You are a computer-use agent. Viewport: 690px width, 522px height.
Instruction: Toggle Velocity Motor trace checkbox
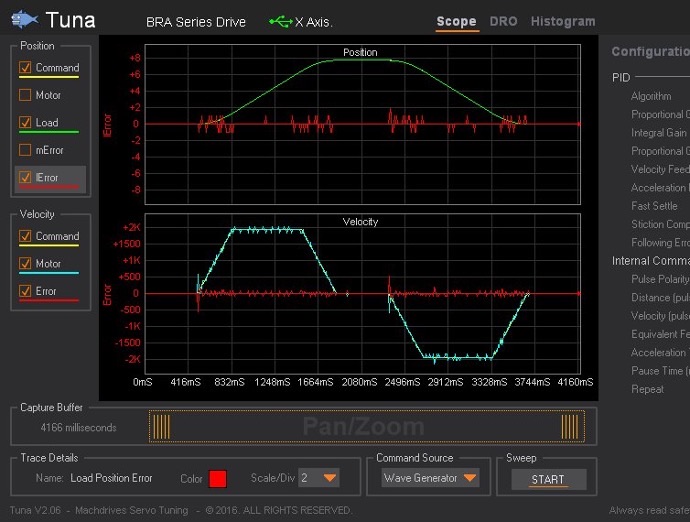(25, 264)
